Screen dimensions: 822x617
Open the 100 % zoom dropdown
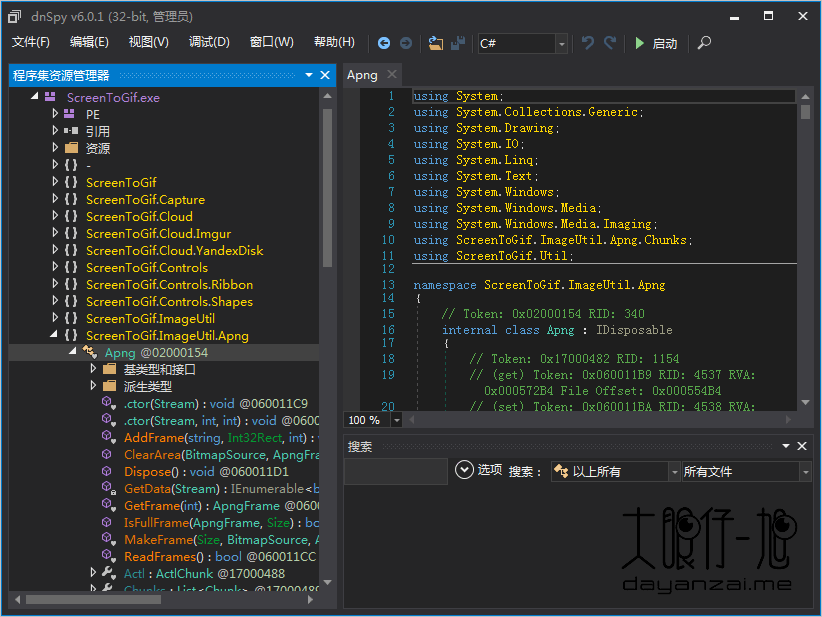click(396, 420)
